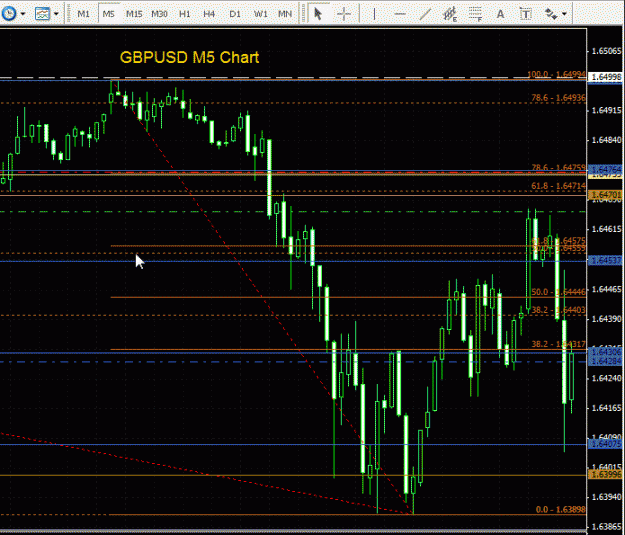
Task: Pick the equidistant channel tool
Action: (x=450, y=14)
